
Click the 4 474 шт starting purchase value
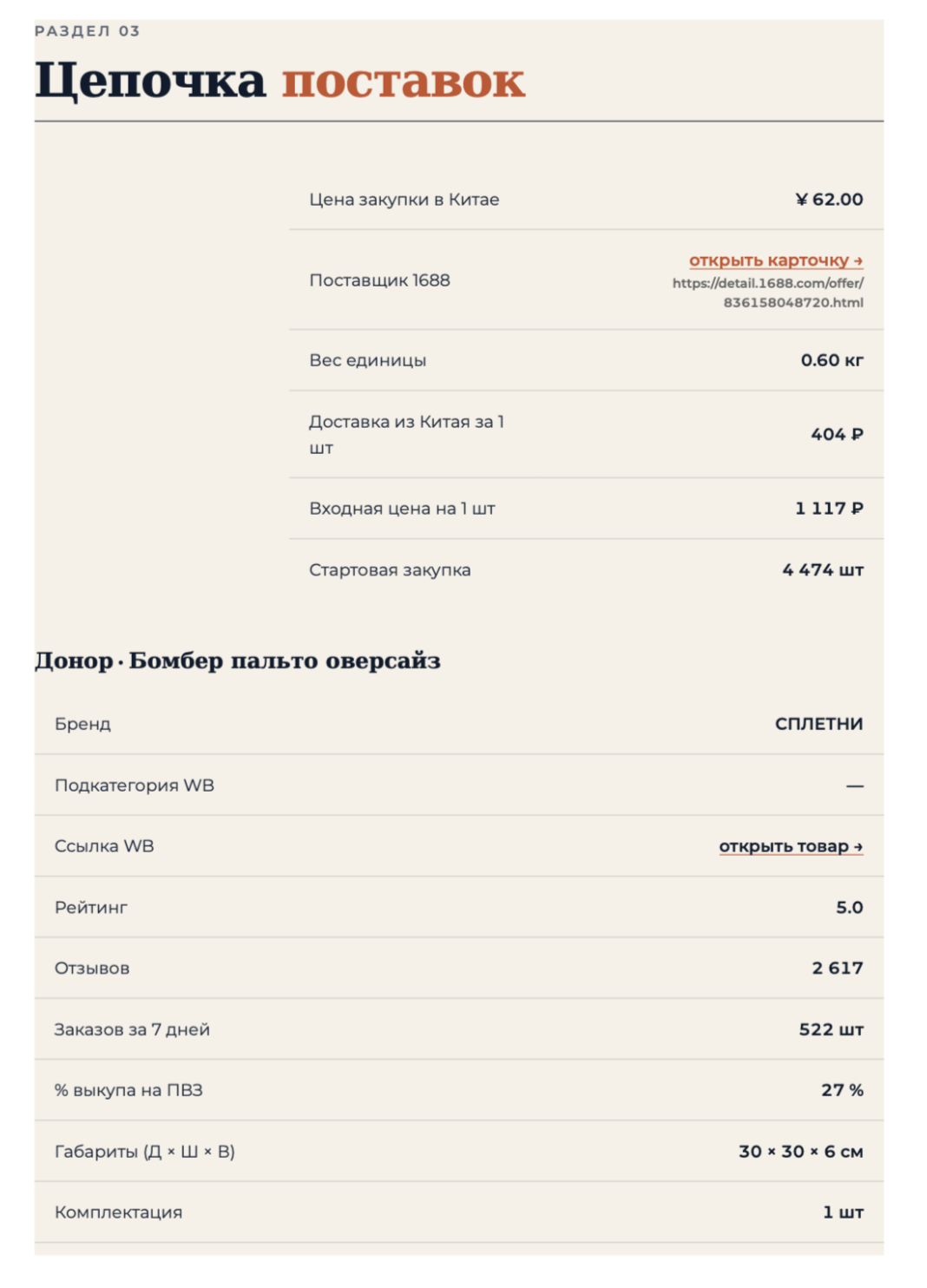[x=823, y=570]
